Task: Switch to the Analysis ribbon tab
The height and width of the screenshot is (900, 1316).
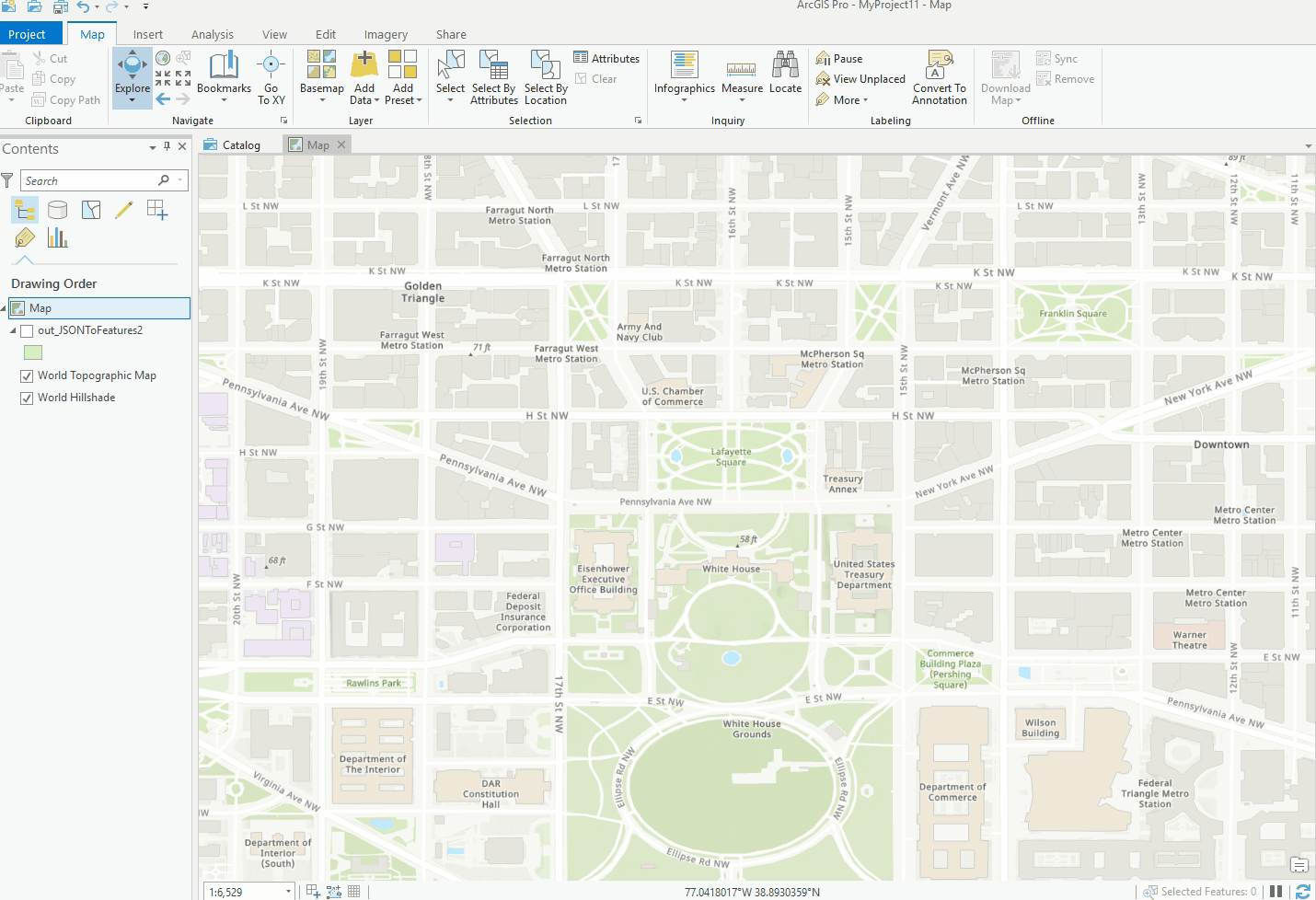Action: pyautogui.click(x=213, y=34)
